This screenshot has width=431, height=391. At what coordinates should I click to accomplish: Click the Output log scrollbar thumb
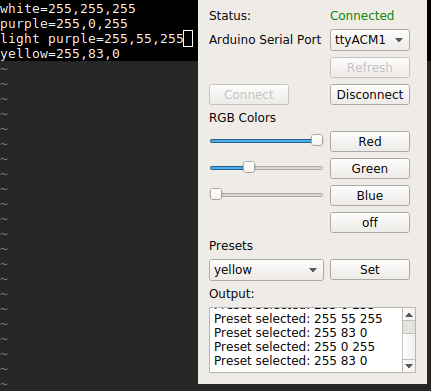point(409,327)
